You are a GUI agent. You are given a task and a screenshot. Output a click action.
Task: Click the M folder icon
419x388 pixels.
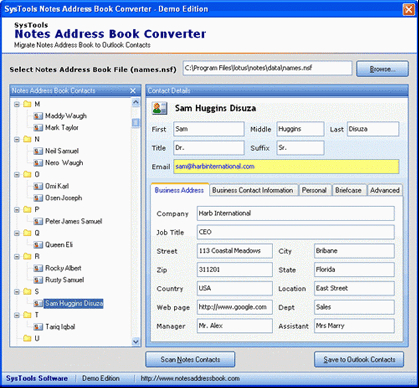tap(27, 104)
